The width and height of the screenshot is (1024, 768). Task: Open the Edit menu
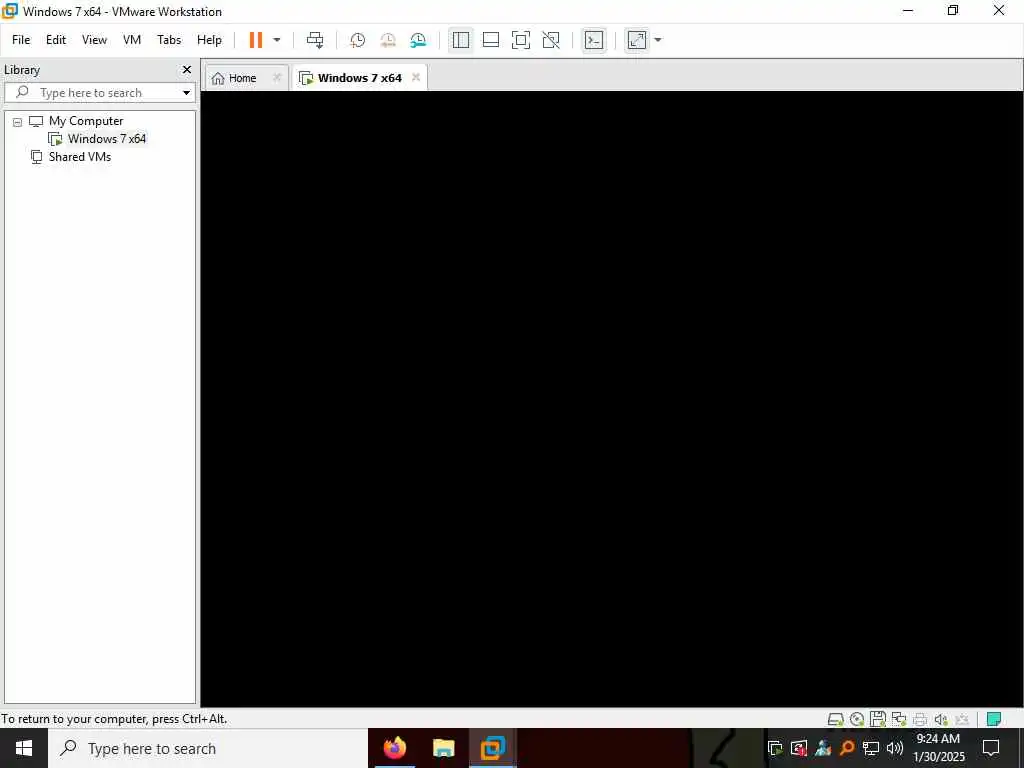[56, 40]
